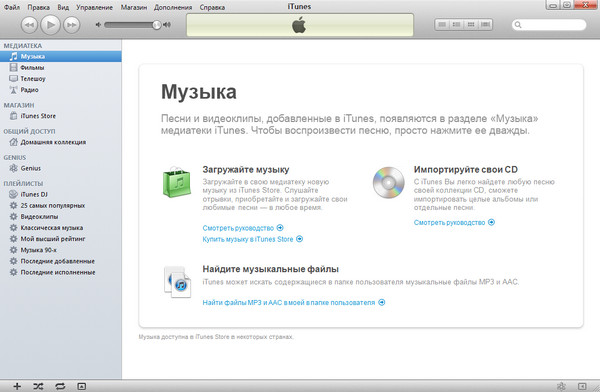Viewport: 600px width, 392px height.
Task: Click the Next track button
Action: click(x=72, y=25)
